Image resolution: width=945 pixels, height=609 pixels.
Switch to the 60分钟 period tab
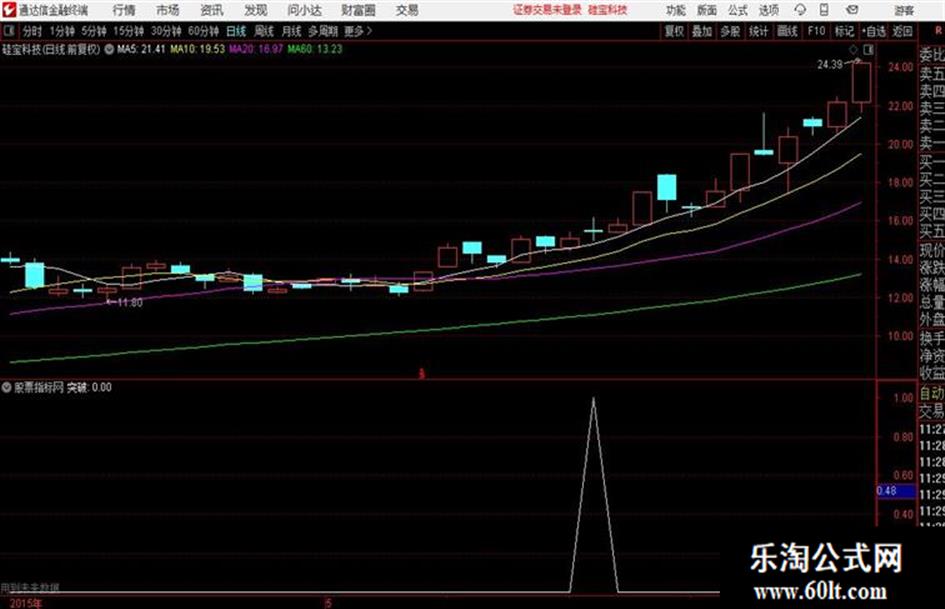203,31
